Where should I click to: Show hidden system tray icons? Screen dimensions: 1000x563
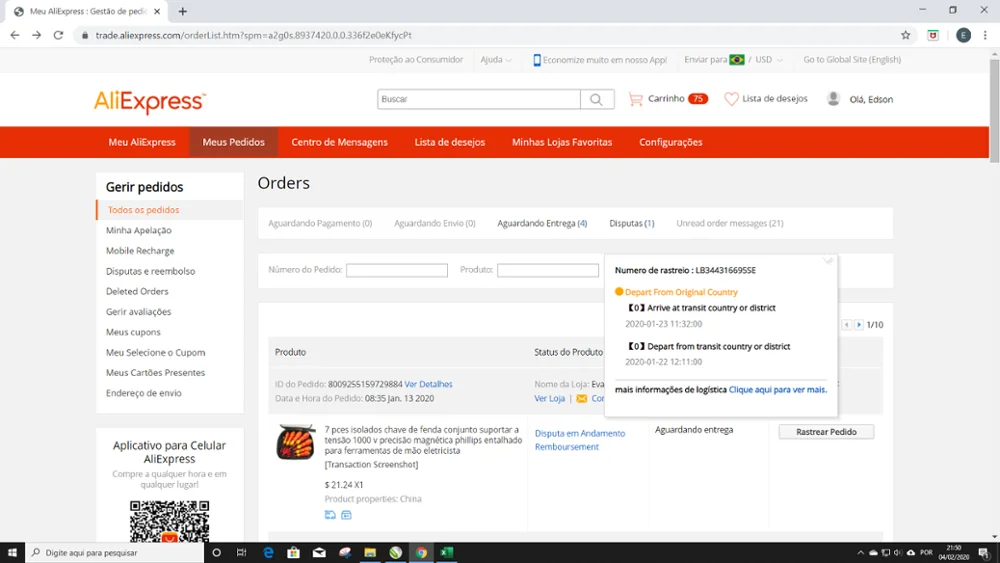coord(860,552)
